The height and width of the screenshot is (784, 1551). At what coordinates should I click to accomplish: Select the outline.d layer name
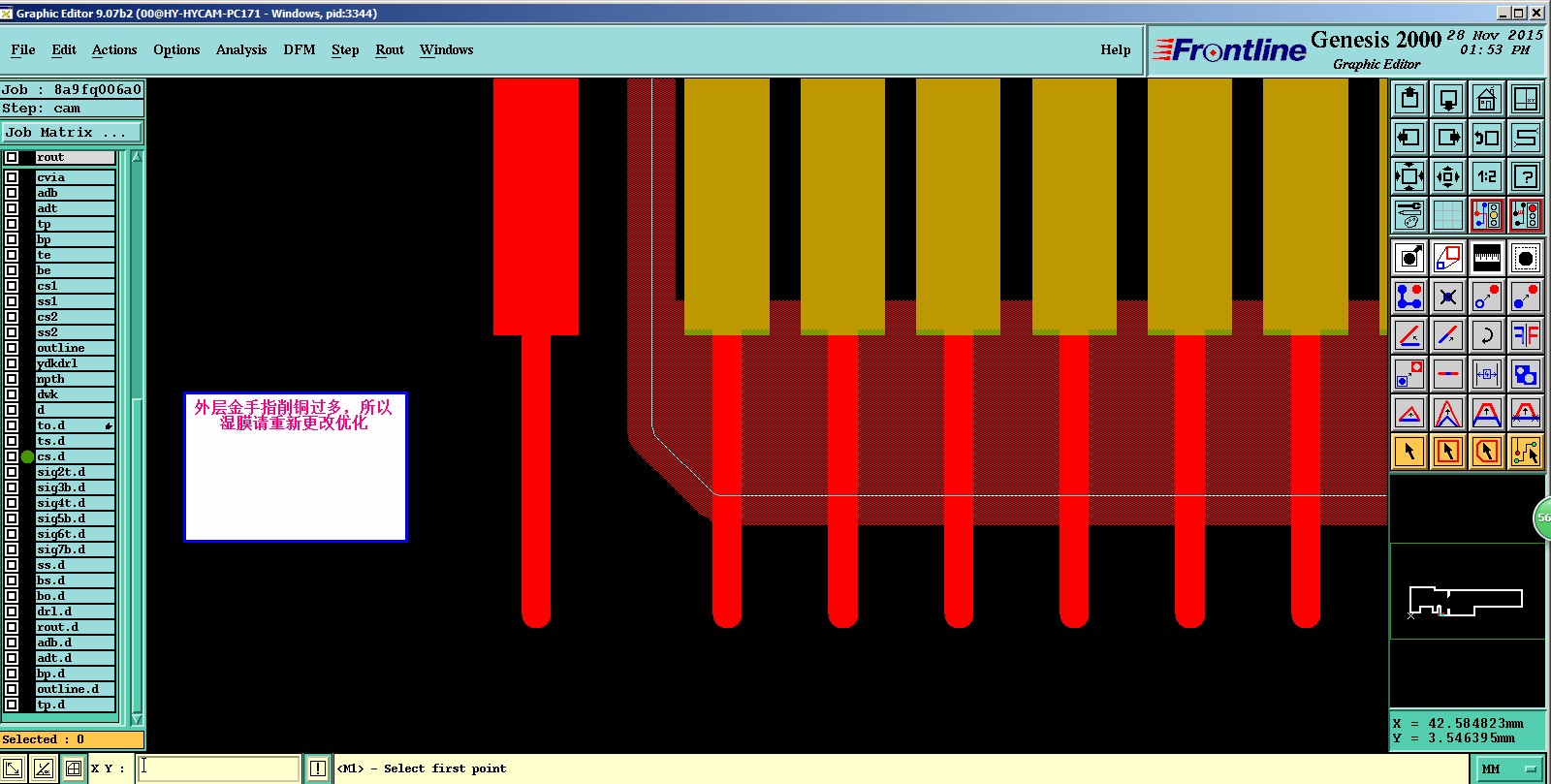point(76,689)
